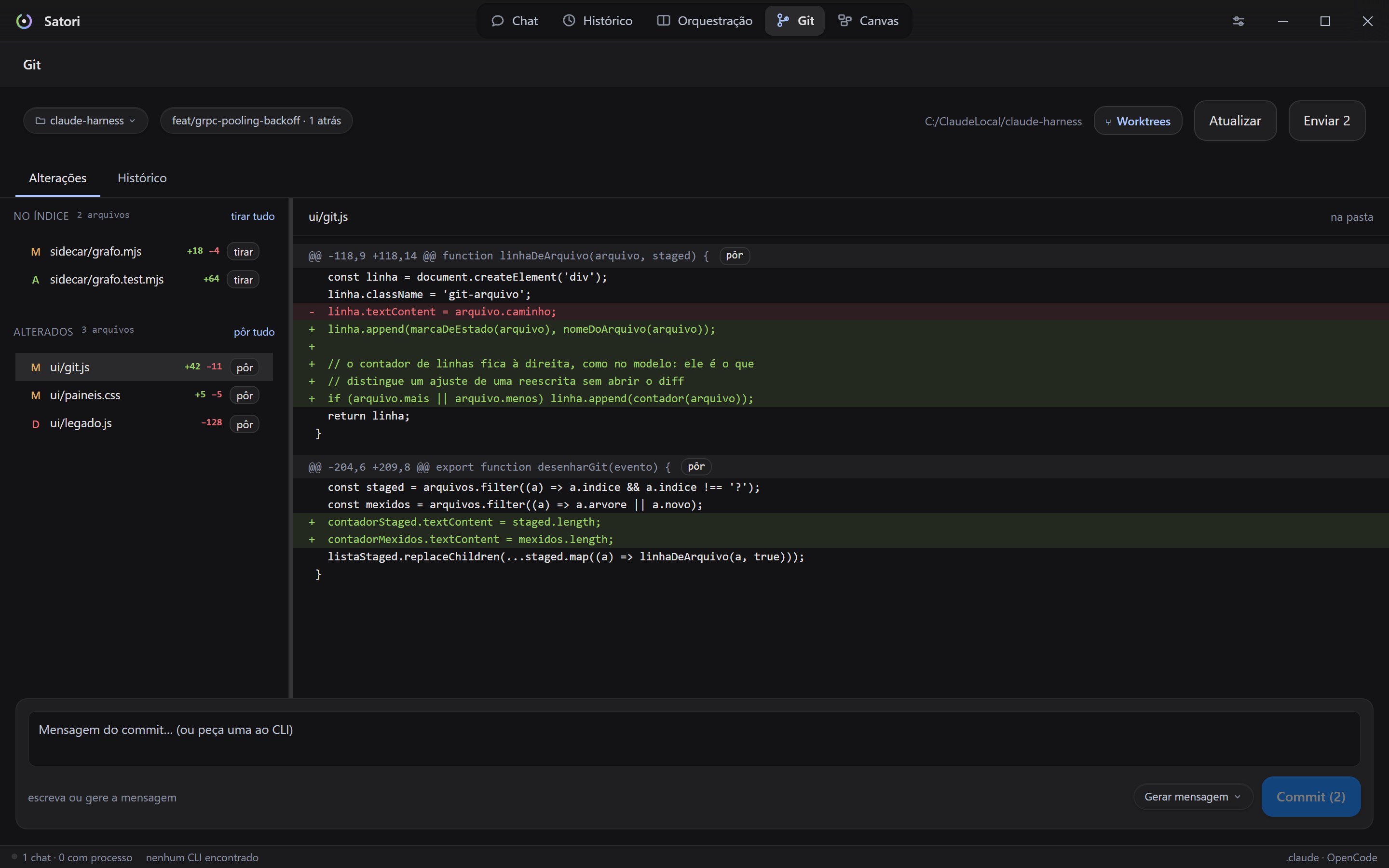Open the Worktrees button
Image resolution: width=1389 pixels, height=868 pixels.
click(1138, 121)
